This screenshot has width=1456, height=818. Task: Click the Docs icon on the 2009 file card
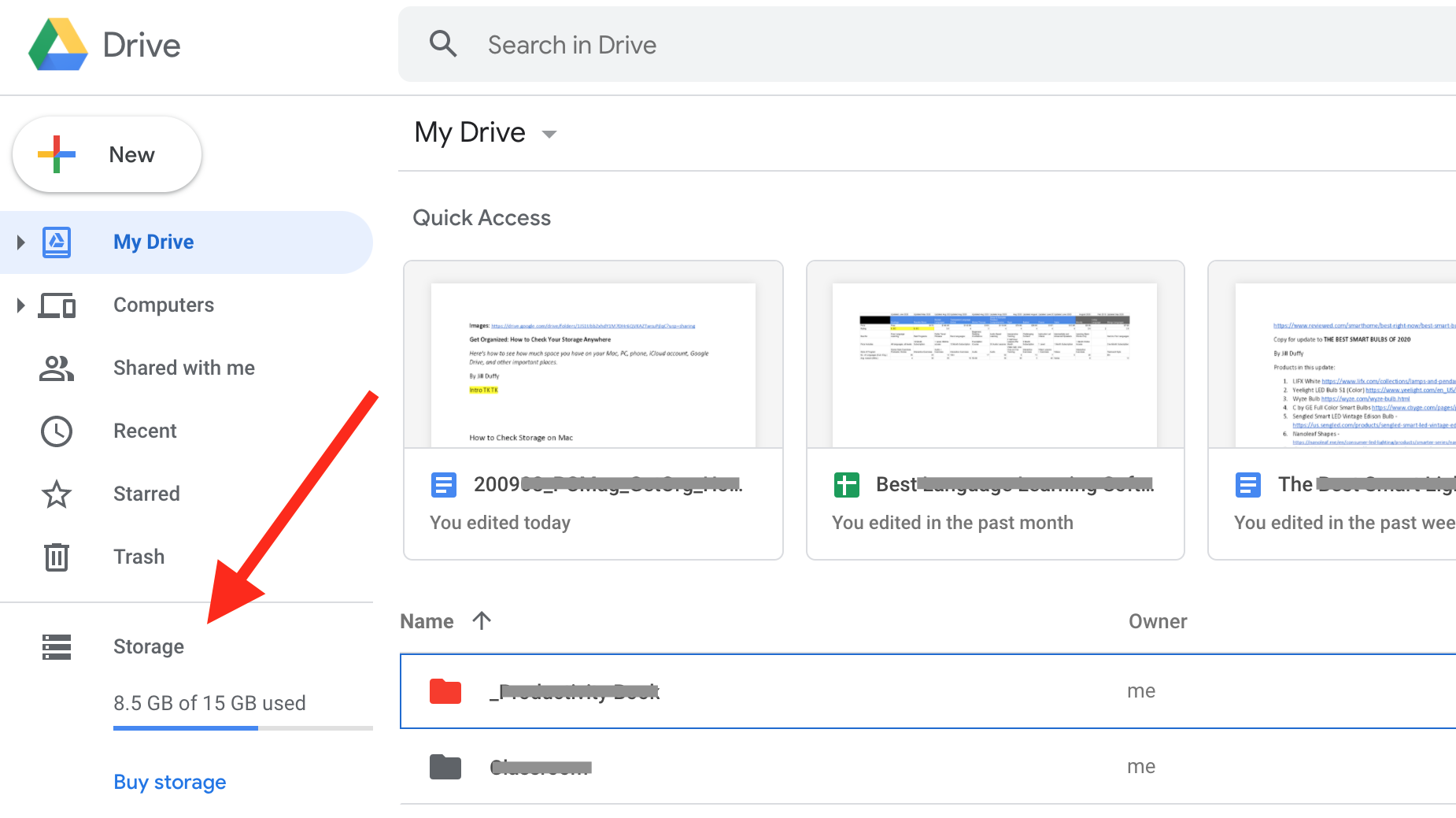point(444,485)
